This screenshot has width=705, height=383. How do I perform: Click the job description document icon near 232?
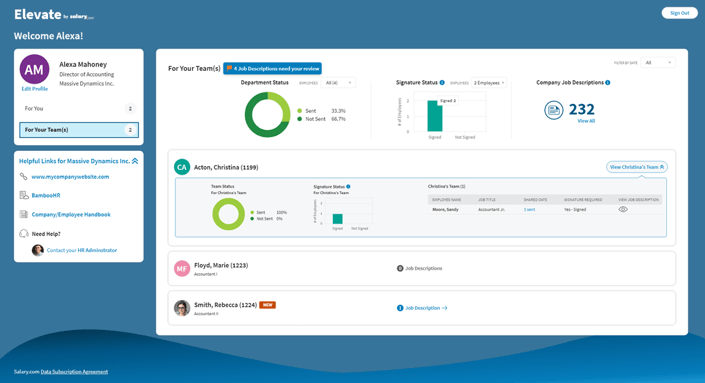click(x=553, y=110)
